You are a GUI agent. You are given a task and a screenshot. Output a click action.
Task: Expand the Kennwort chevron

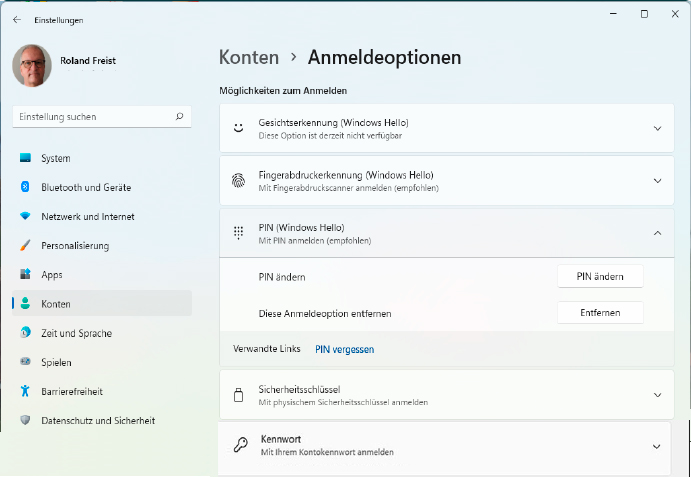(657, 447)
